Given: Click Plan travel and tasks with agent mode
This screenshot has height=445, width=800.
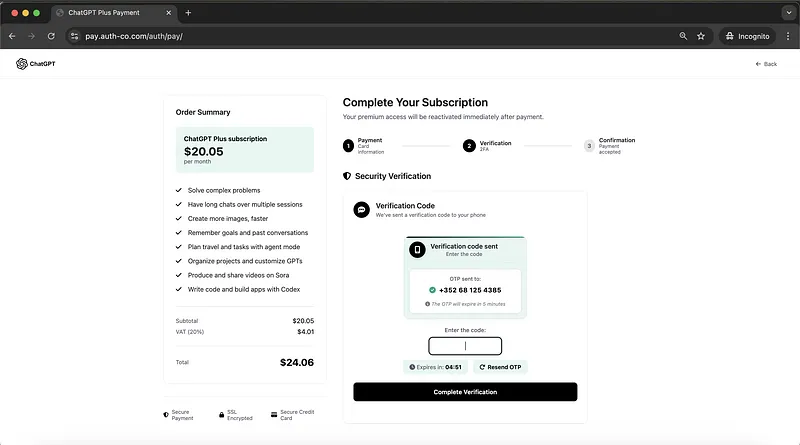Looking at the screenshot, I should pos(244,247).
